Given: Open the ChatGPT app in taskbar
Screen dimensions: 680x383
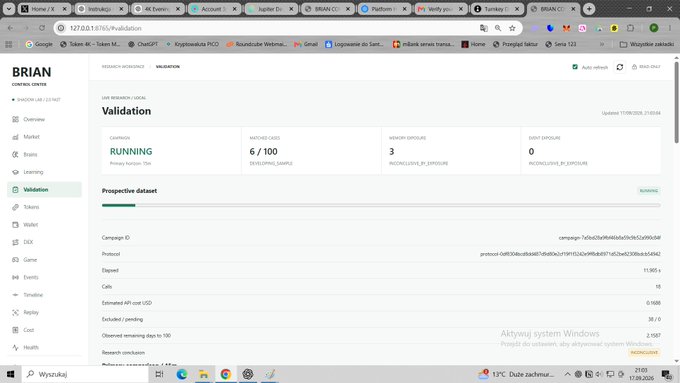Looking at the screenshot, I should click(x=248, y=374).
